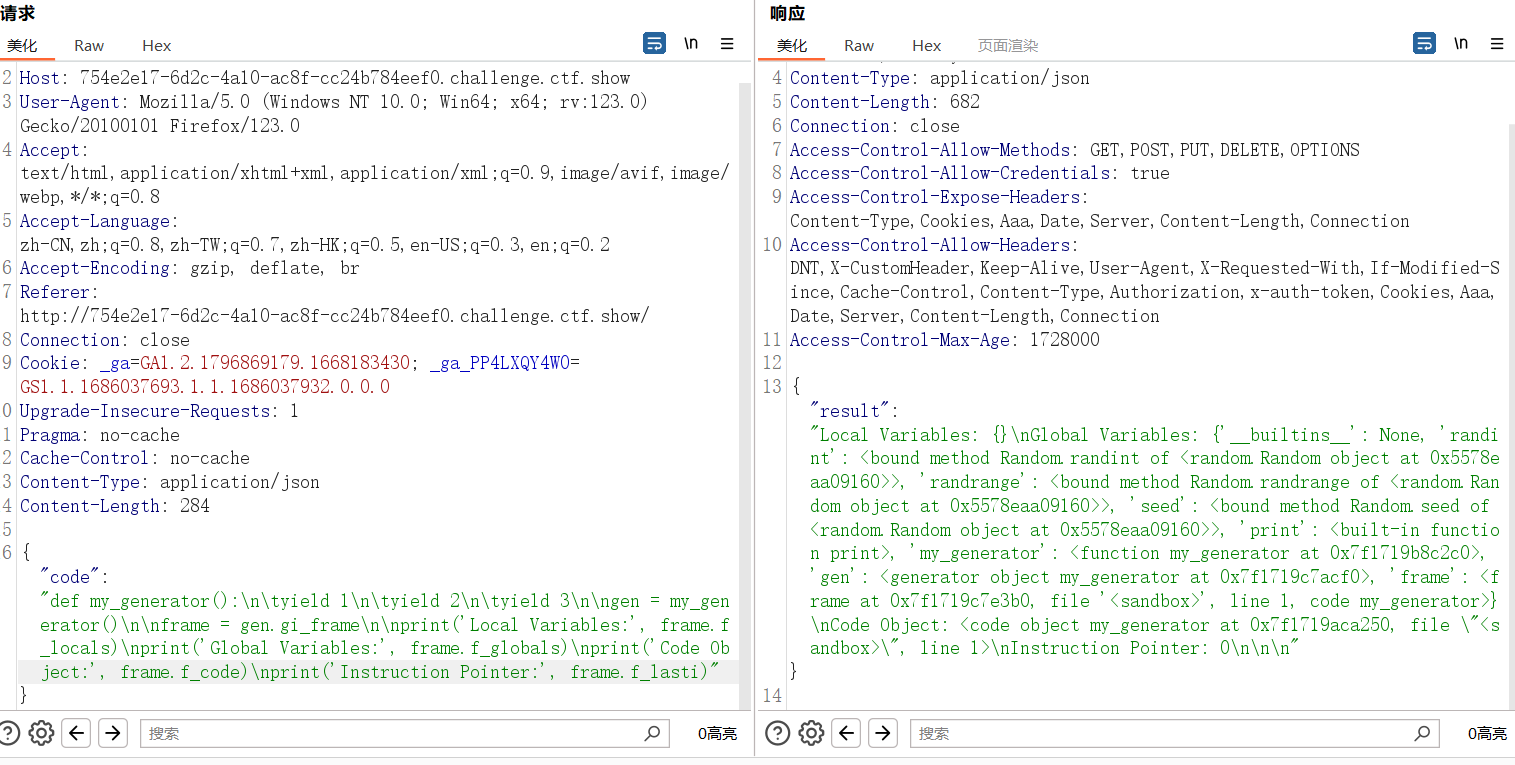
Task: Click the 0高亮 count under request
Action: 717,733
